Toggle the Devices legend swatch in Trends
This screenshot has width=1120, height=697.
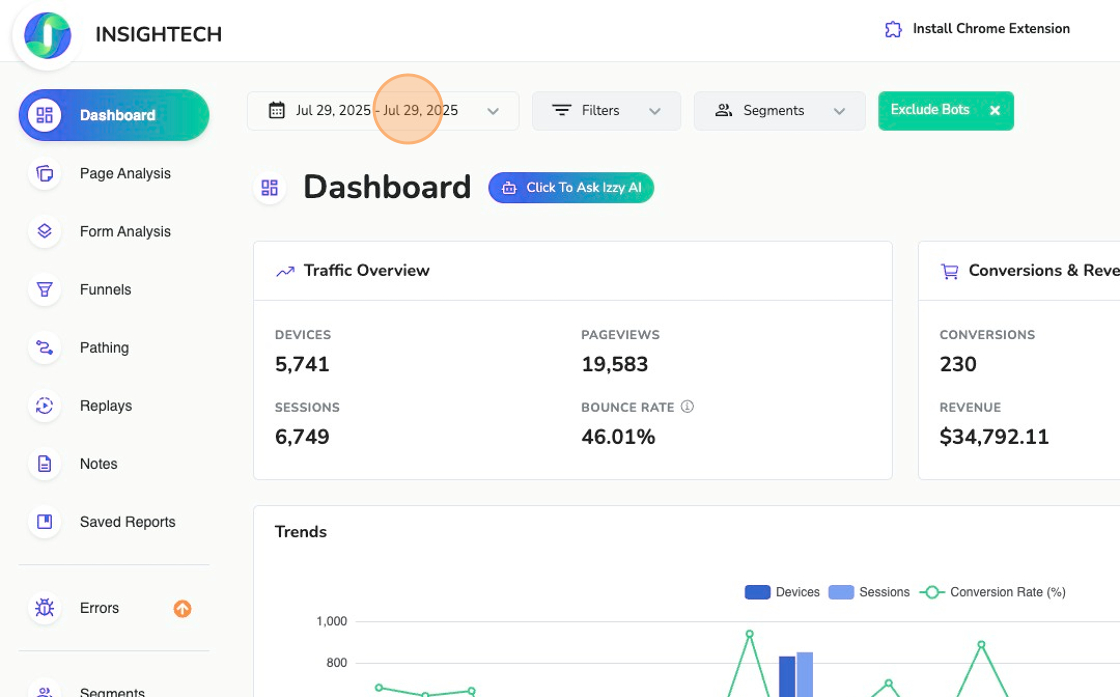pyautogui.click(x=757, y=592)
